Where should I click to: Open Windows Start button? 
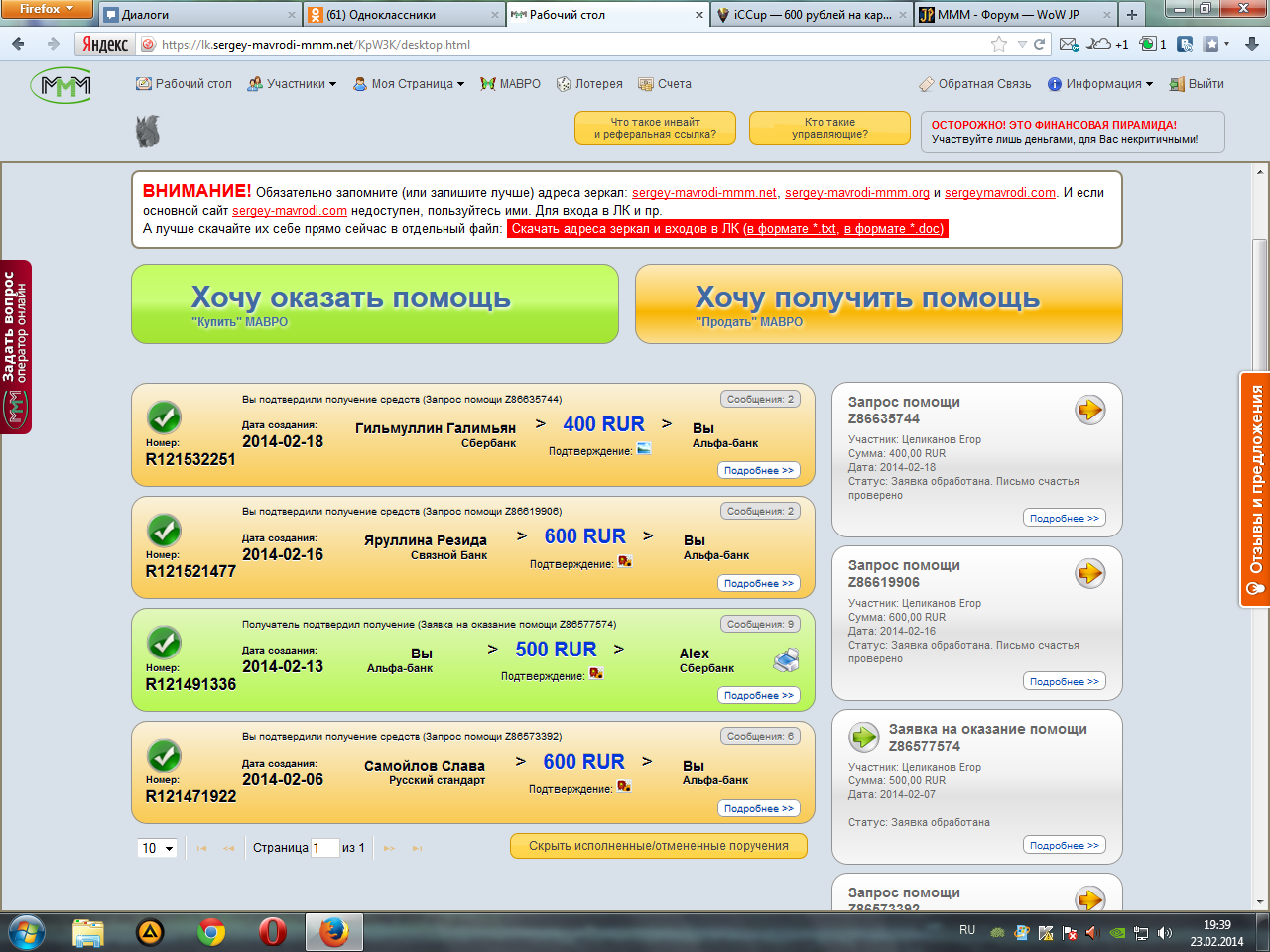click(x=27, y=932)
